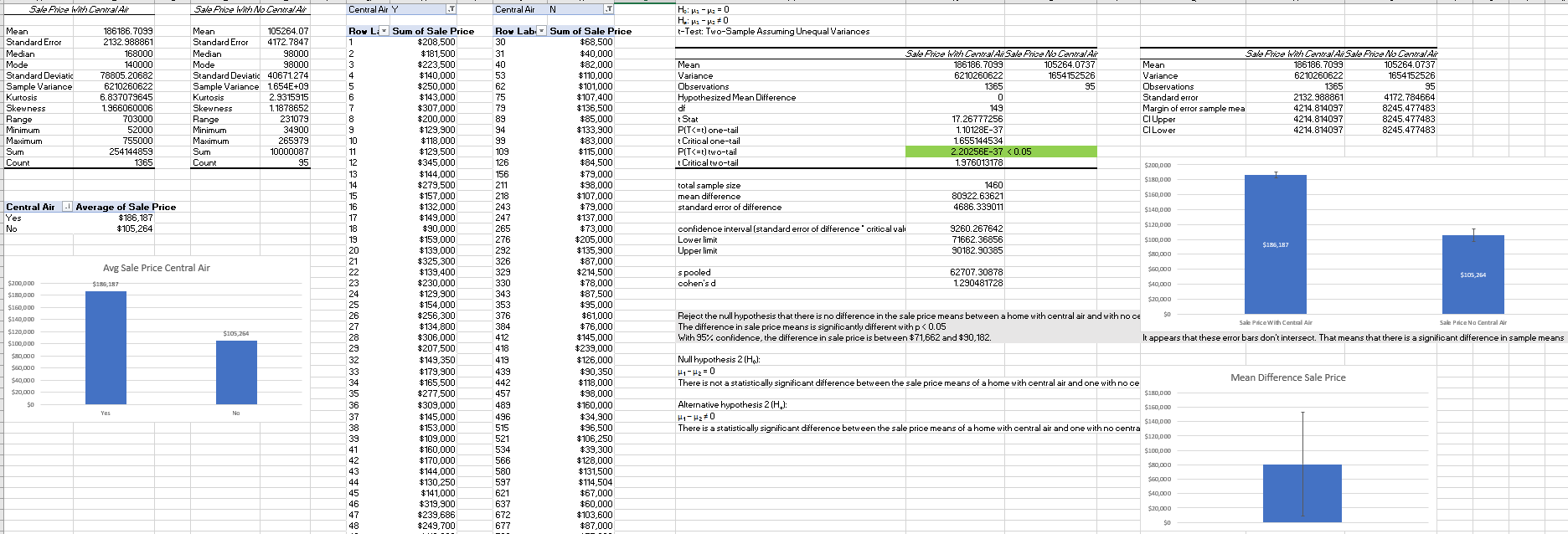Select the df value 149
The image size is (1568, 534).
click(996, 108)
